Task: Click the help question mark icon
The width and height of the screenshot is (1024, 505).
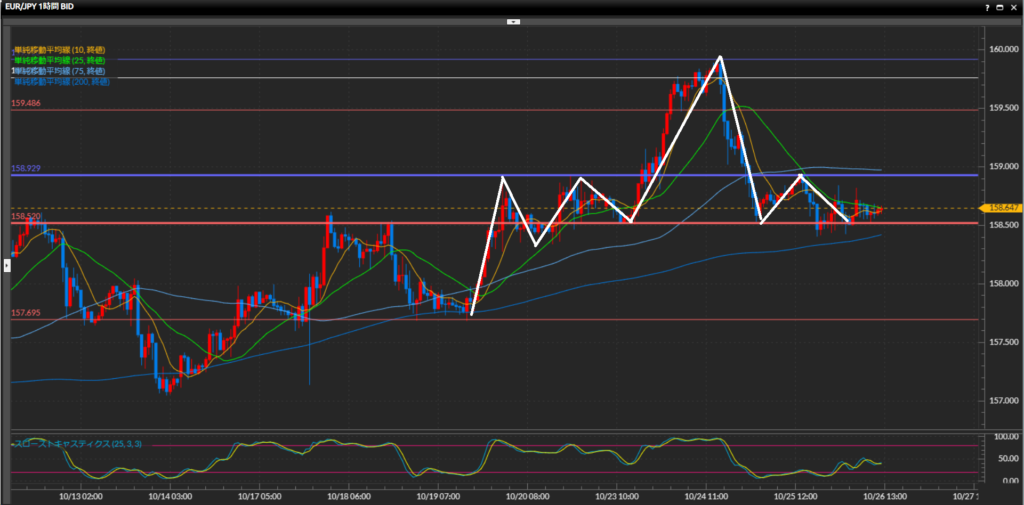Action: 986,7
